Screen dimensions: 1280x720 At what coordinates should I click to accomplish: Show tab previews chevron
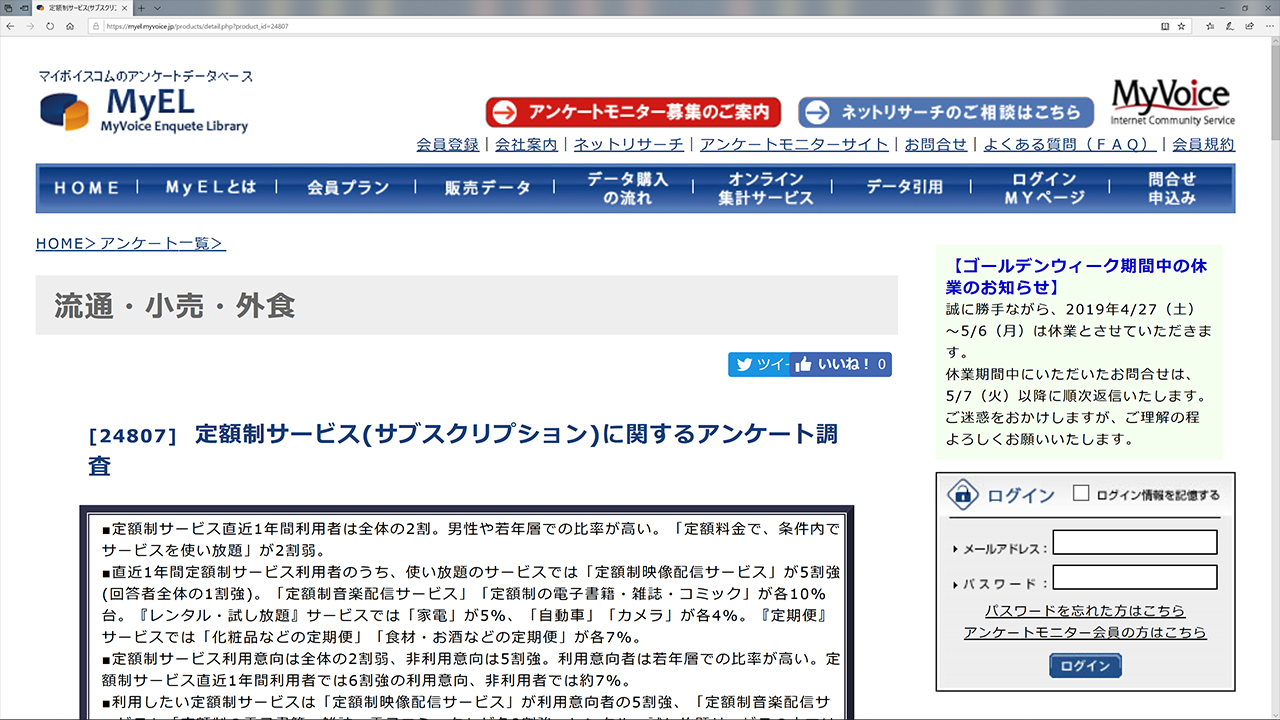[x=155, y=7]
